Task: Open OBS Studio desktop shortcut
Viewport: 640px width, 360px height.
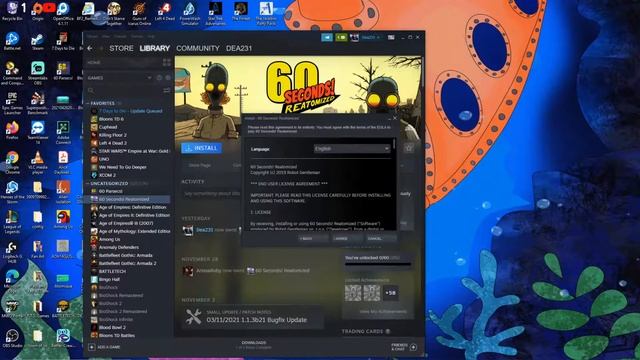Action: click(x=12, y=339)
